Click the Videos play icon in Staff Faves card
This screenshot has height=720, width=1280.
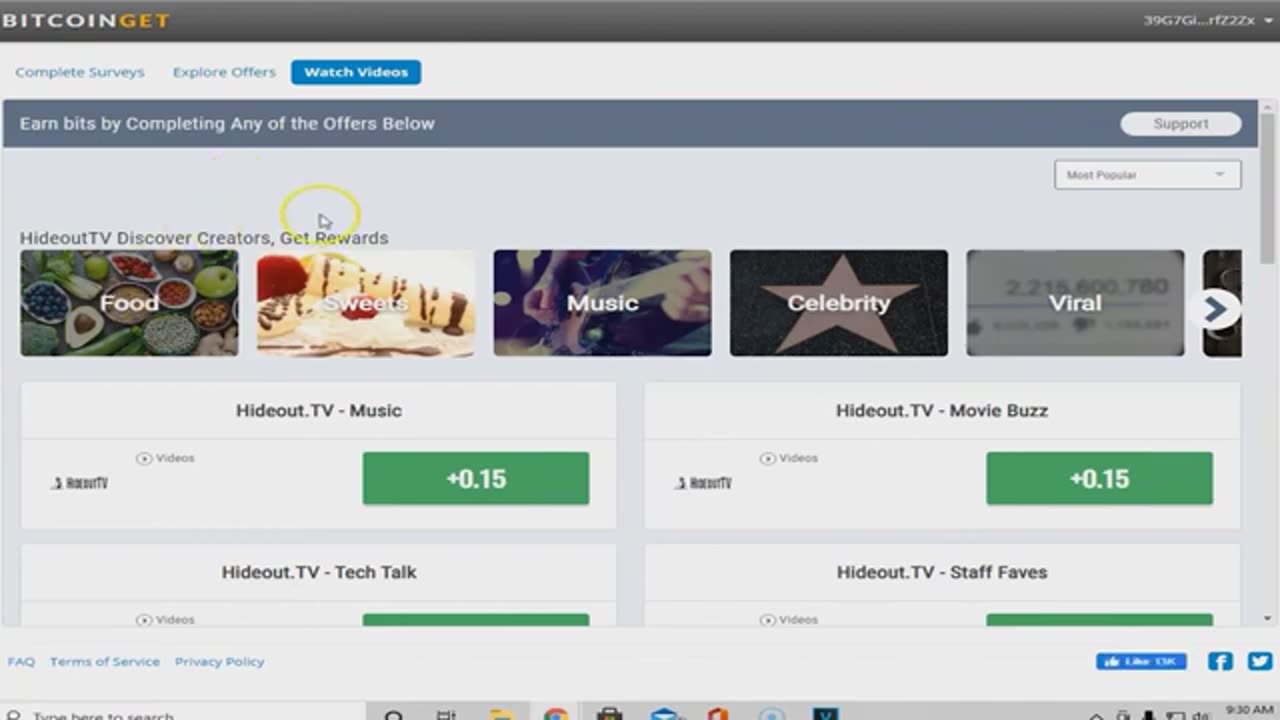(767, 620)
